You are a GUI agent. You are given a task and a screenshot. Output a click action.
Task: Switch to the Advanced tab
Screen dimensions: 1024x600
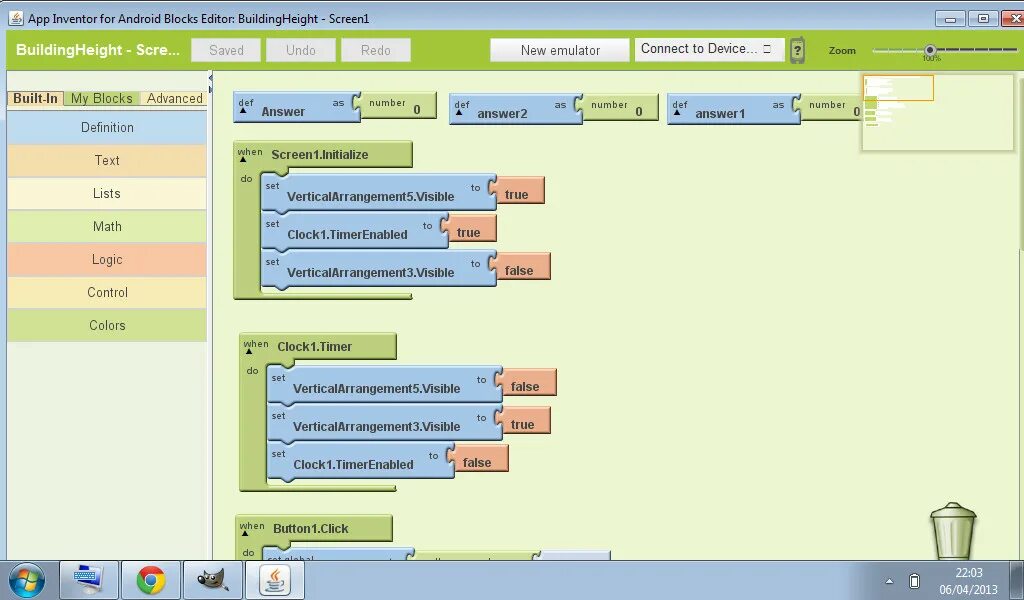pyautogui.click(x=174, y=99)
